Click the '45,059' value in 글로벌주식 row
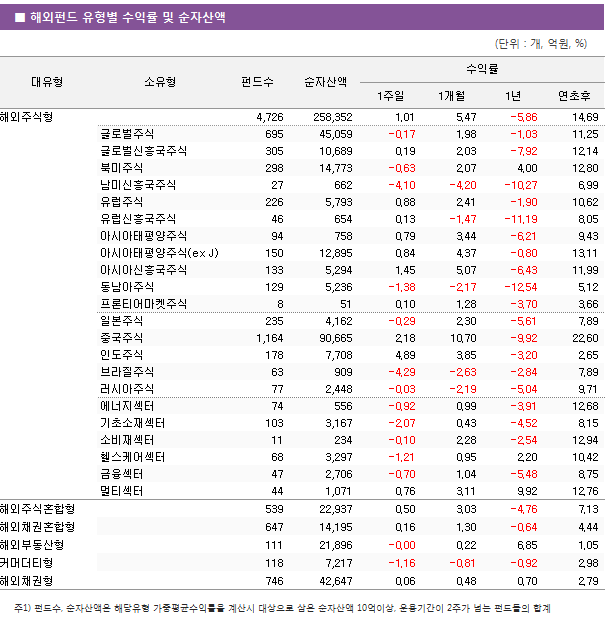The image size is (606, 622). pyautogui.click(x=336, y=134)
